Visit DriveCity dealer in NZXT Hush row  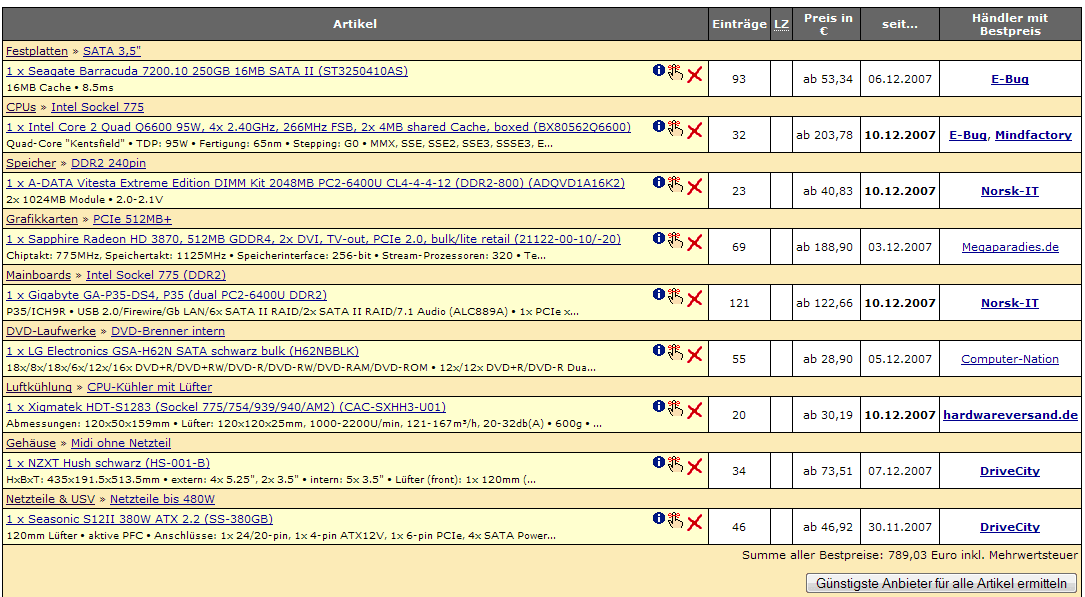1010,471
